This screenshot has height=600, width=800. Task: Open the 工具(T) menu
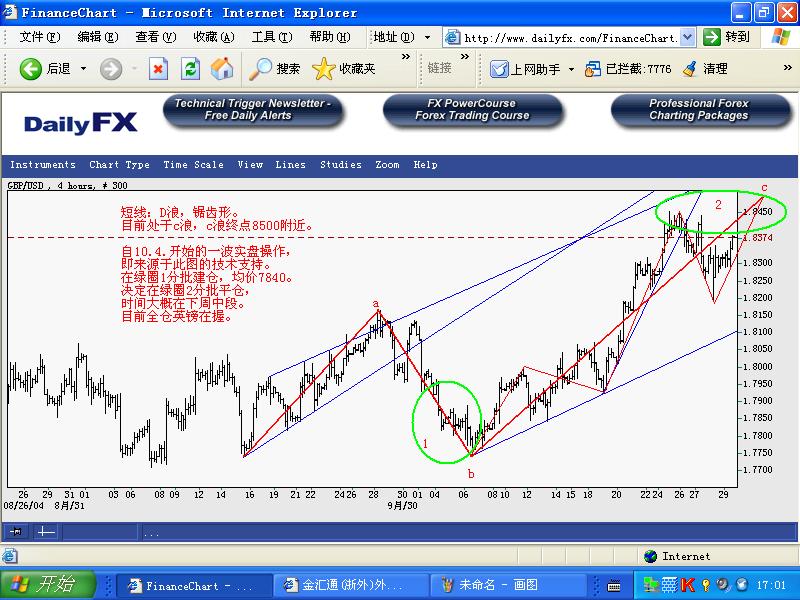(x=271, y=37)
